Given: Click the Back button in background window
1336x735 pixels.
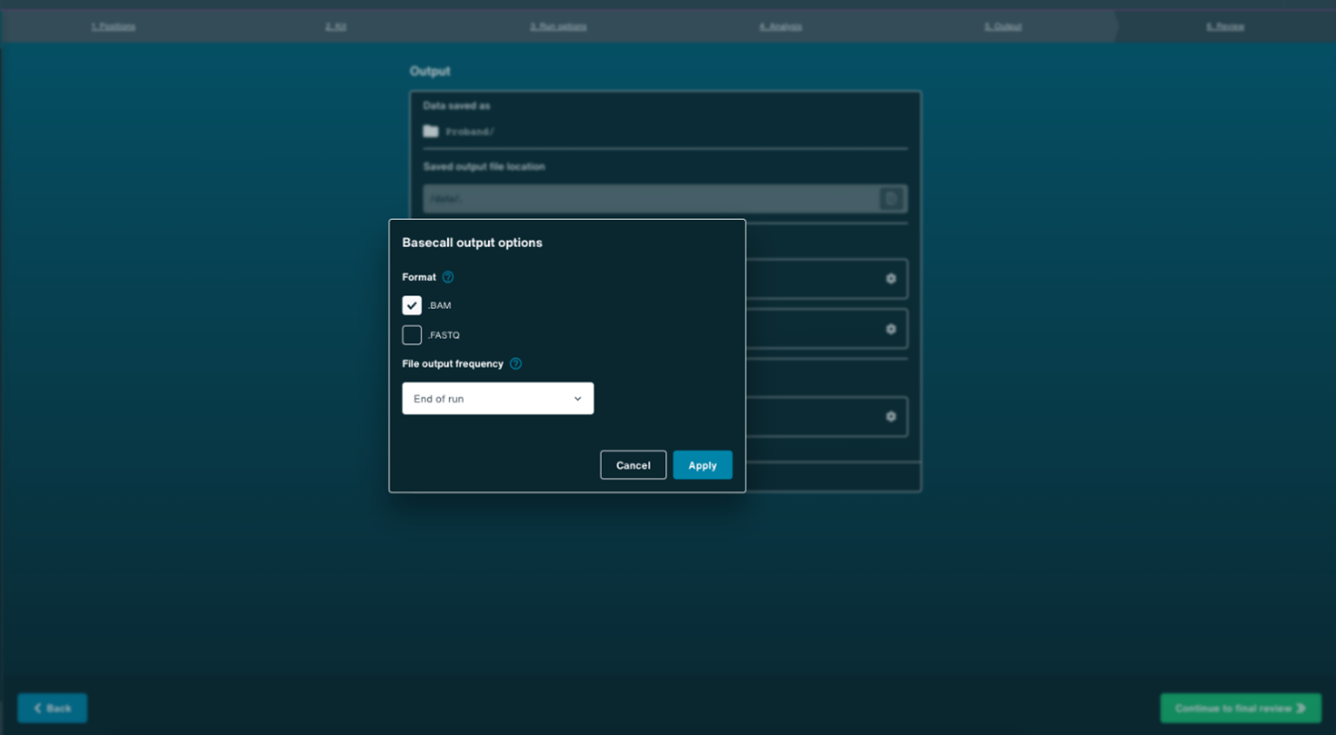Looking at the screenshot, I should point(52,708).
